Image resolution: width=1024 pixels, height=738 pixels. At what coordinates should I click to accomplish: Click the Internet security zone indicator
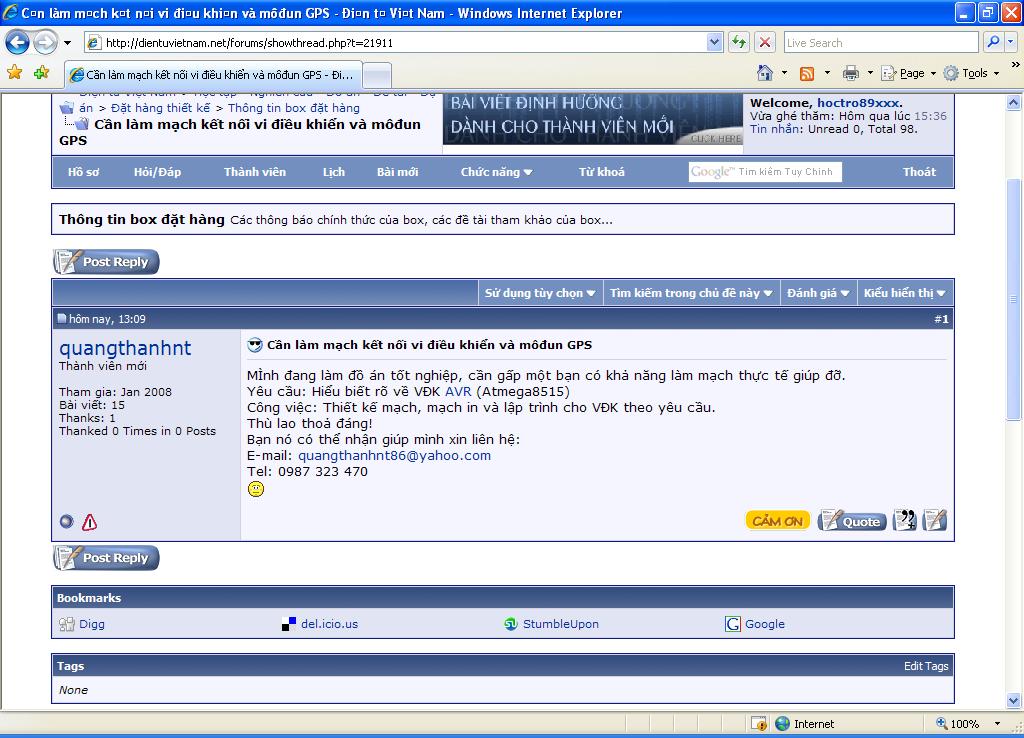(805, 724)
